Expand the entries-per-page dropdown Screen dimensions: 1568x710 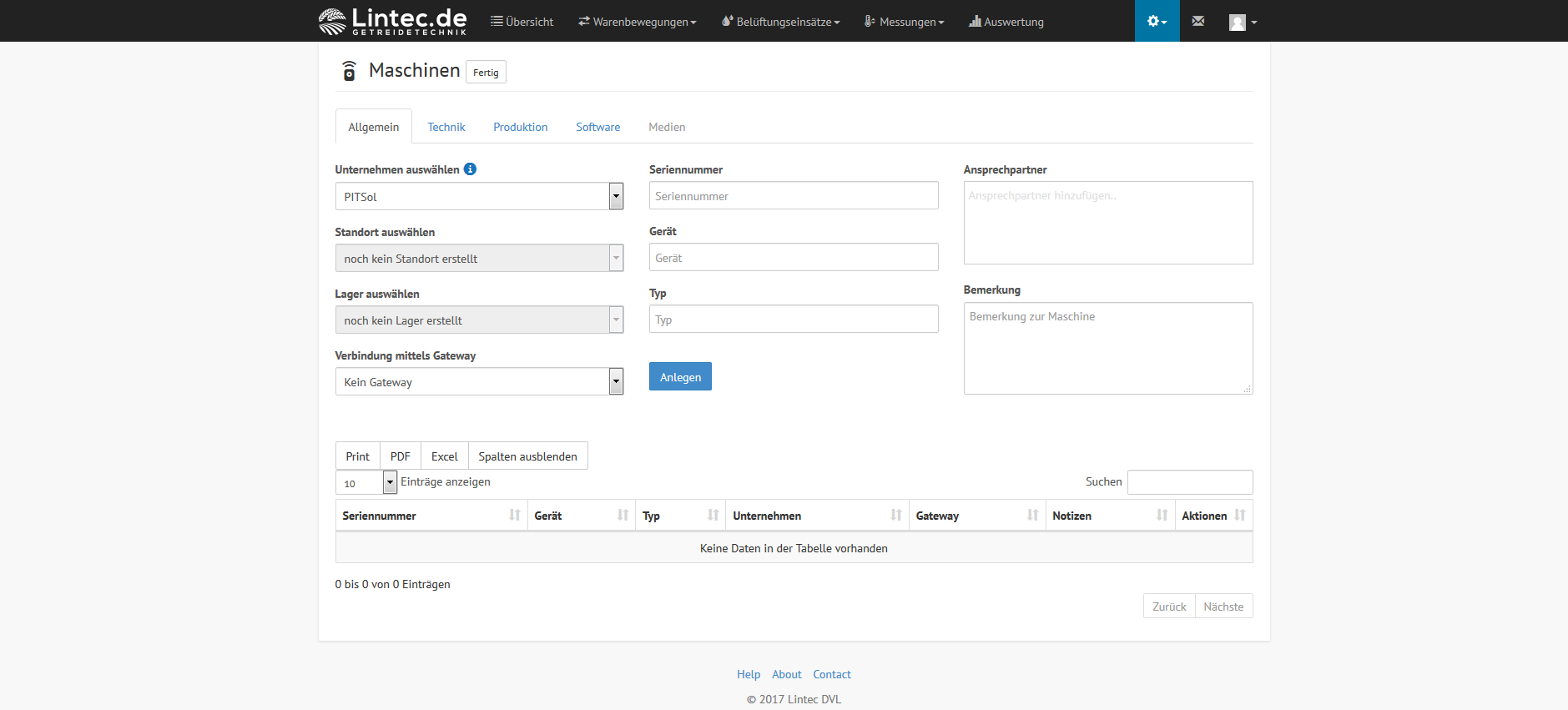366,483
